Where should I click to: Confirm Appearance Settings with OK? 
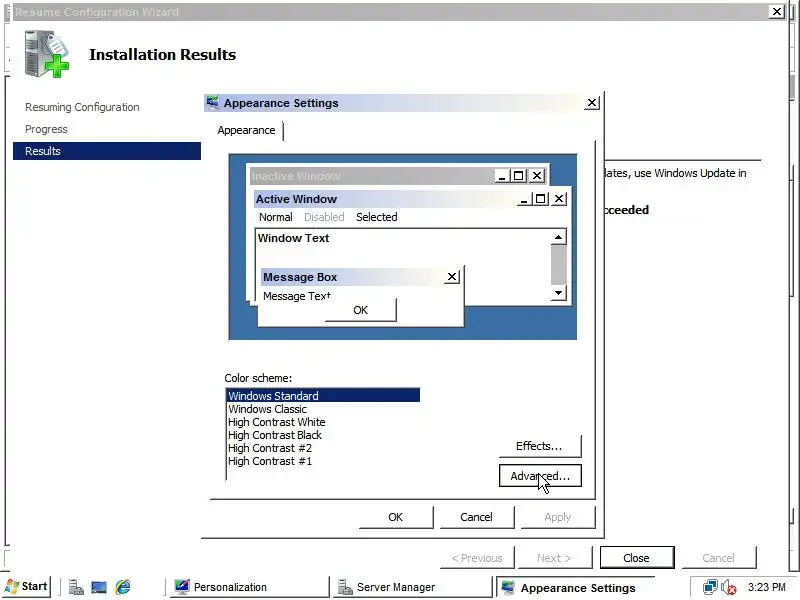tap(395, 517)
